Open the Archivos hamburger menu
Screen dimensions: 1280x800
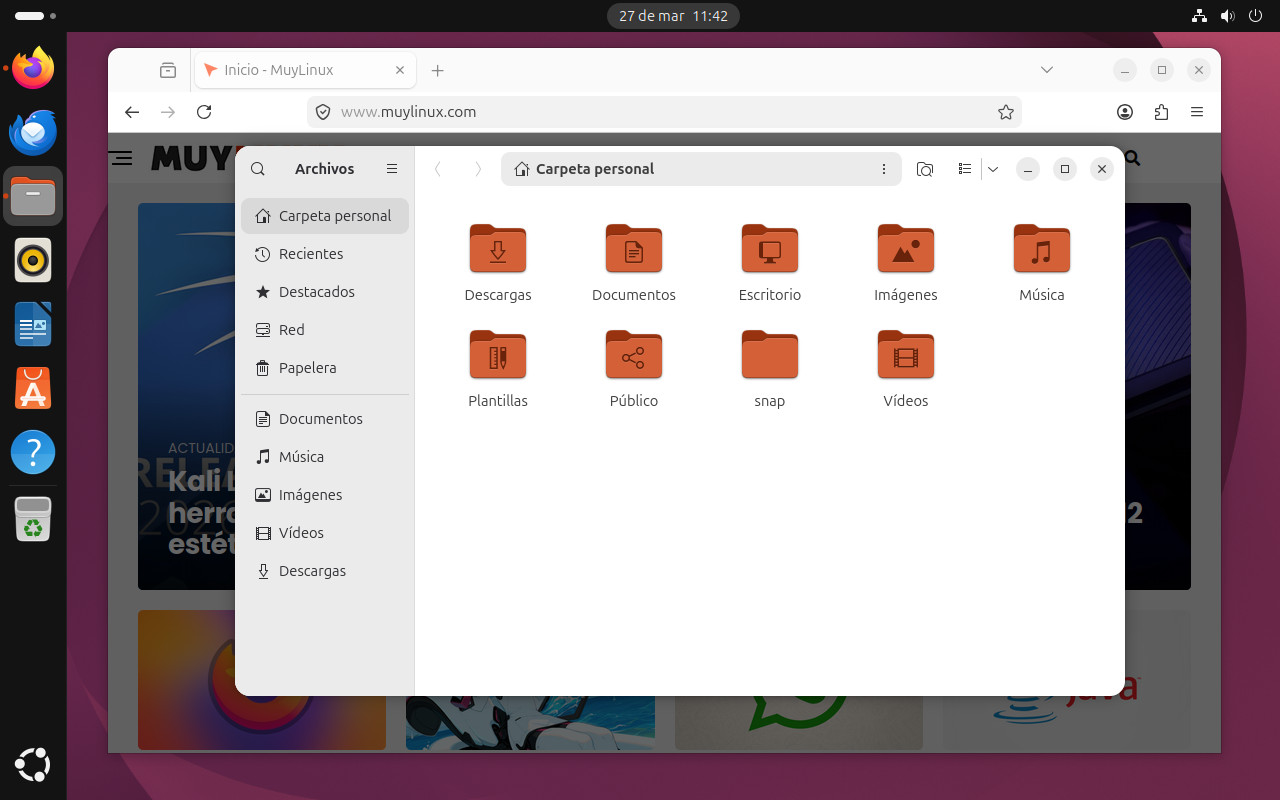[x=391, y=168]
